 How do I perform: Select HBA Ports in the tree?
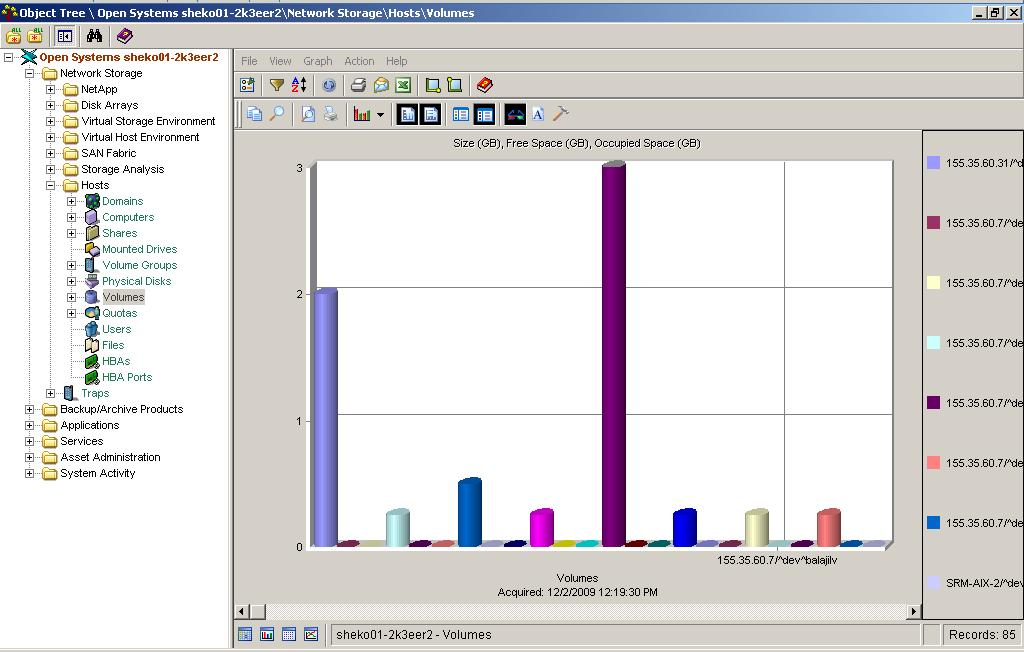tap(127, 377)
